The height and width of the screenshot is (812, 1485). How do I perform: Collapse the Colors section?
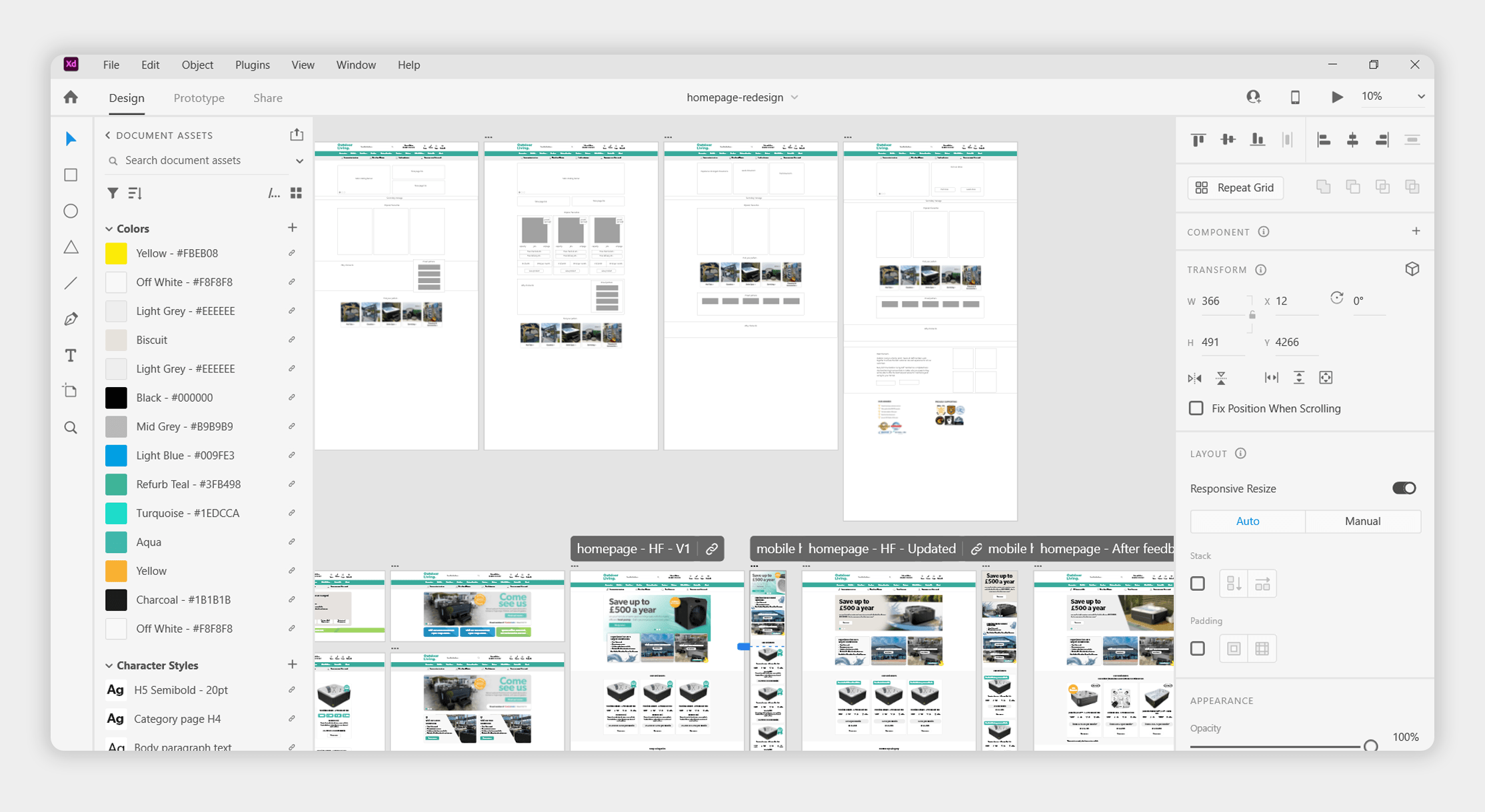click(109, 228)
